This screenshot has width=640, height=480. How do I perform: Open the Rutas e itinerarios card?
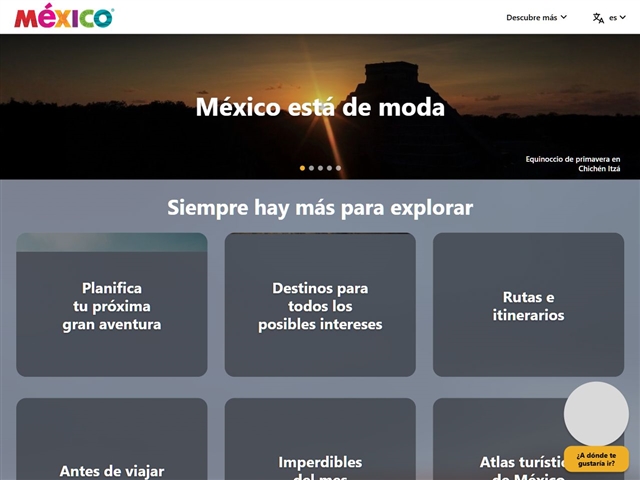(529, 304)
